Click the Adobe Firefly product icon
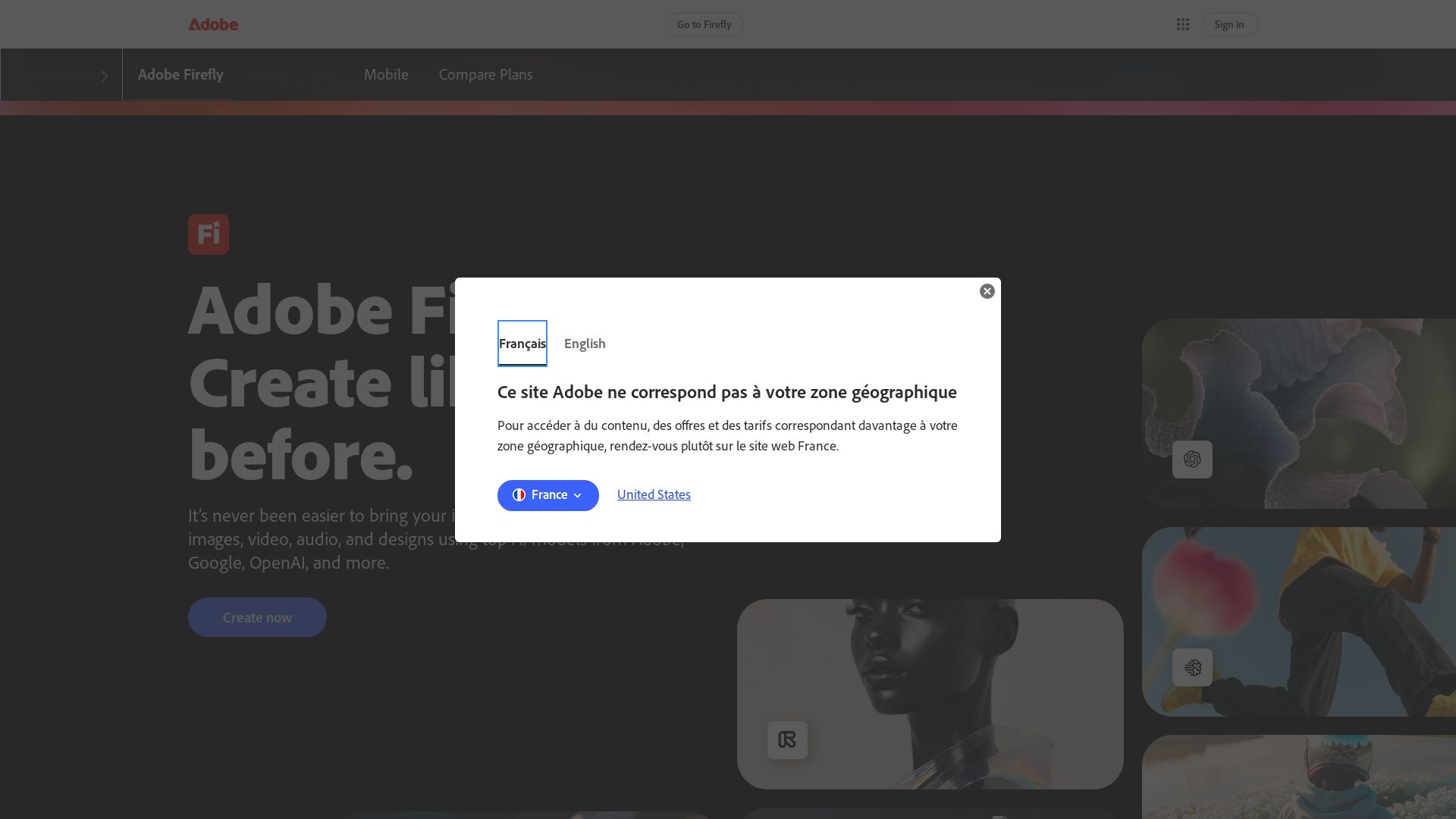 tap(209, 234)
